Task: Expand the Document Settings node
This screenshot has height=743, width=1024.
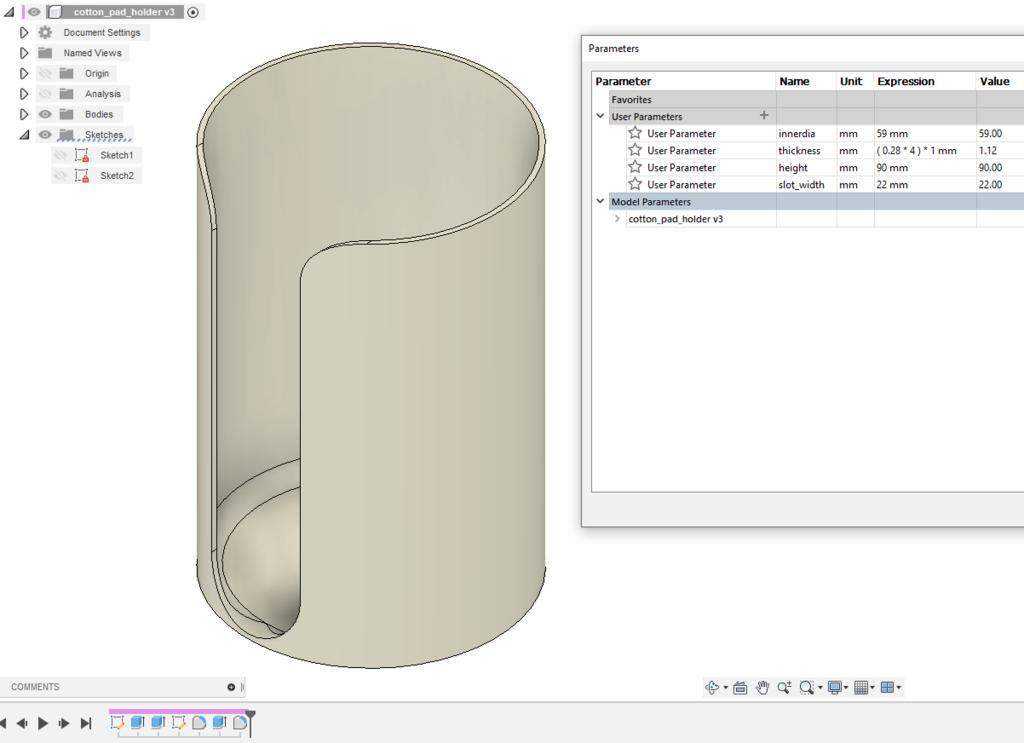Action: point(24,33)
